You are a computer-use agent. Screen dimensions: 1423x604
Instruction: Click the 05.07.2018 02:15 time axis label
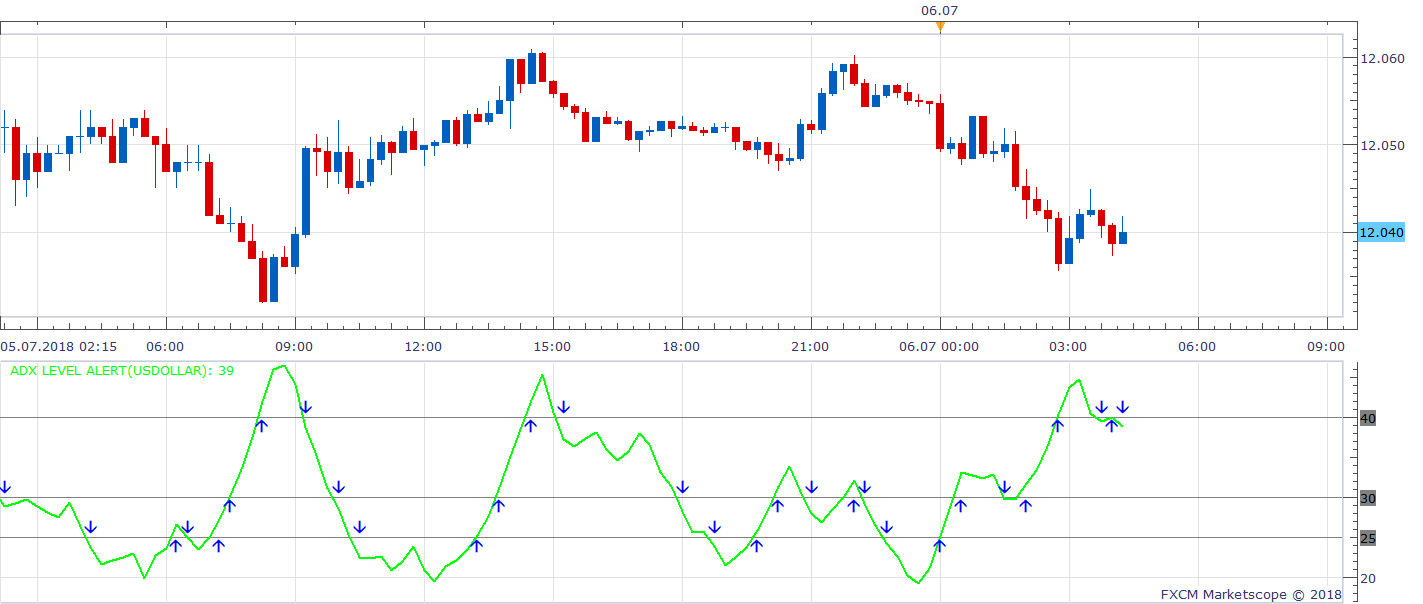pos(59,347)
